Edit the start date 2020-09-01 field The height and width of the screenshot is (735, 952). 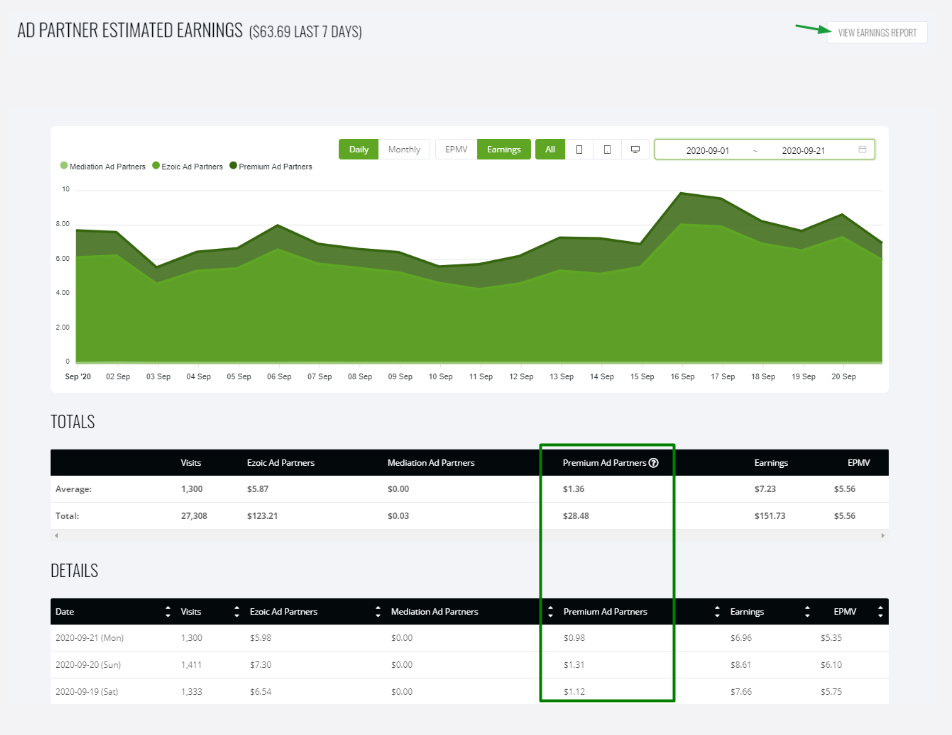(707, 150)
